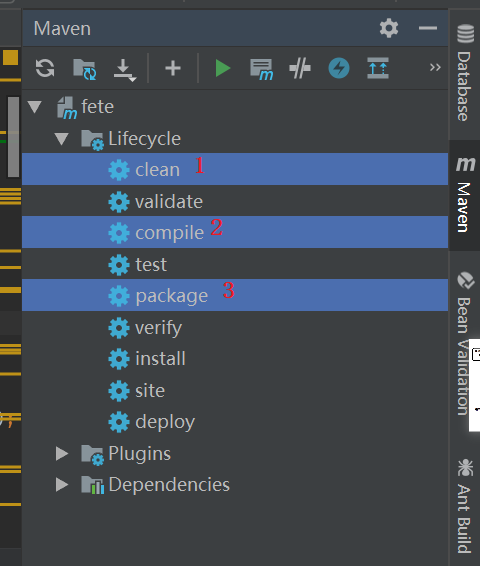Click gear icon beside validate
Viewport: 480px width, 566px height.
[x=119, y=201]
